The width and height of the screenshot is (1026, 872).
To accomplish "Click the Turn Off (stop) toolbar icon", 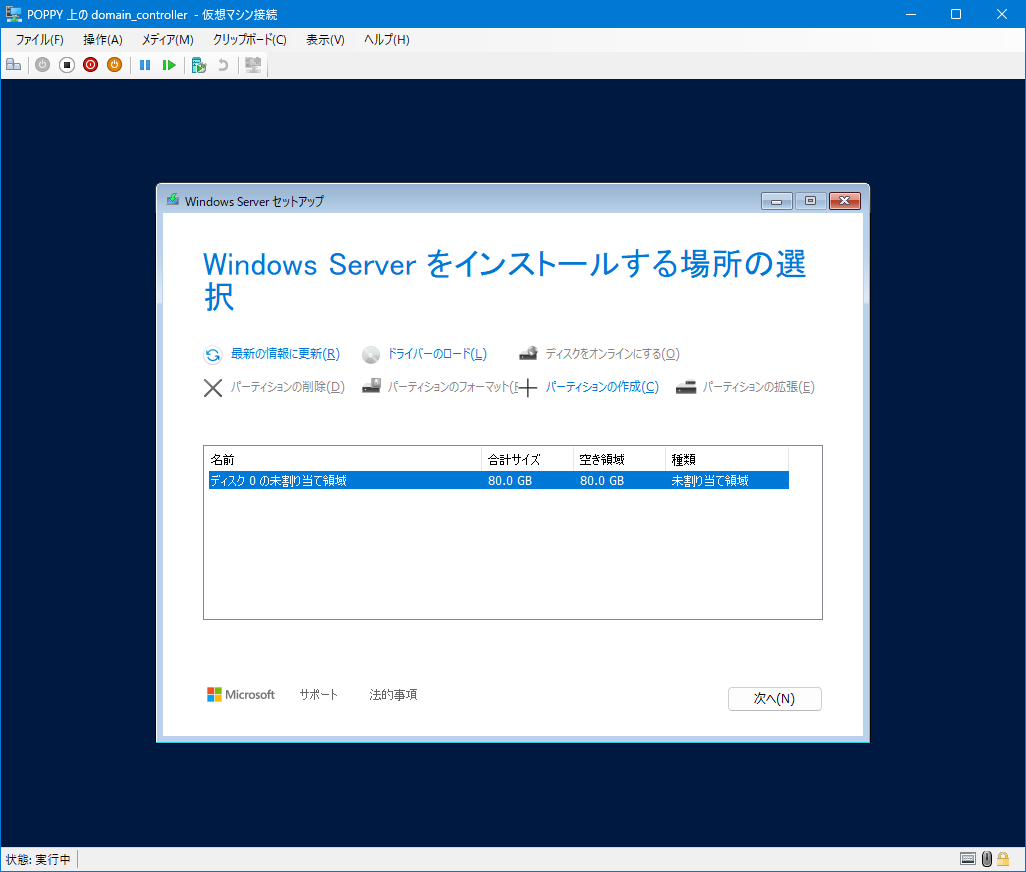I will [67, 65].
